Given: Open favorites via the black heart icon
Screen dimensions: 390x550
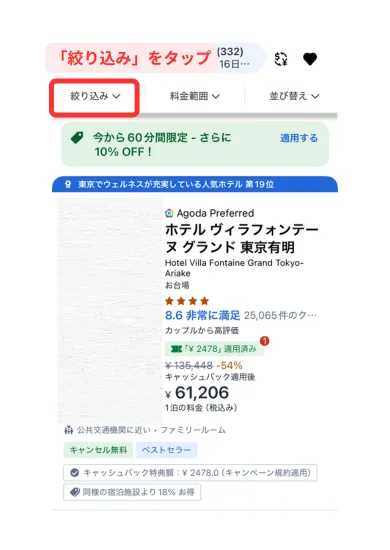Looking at the screenshot, I should pos(310,59).
